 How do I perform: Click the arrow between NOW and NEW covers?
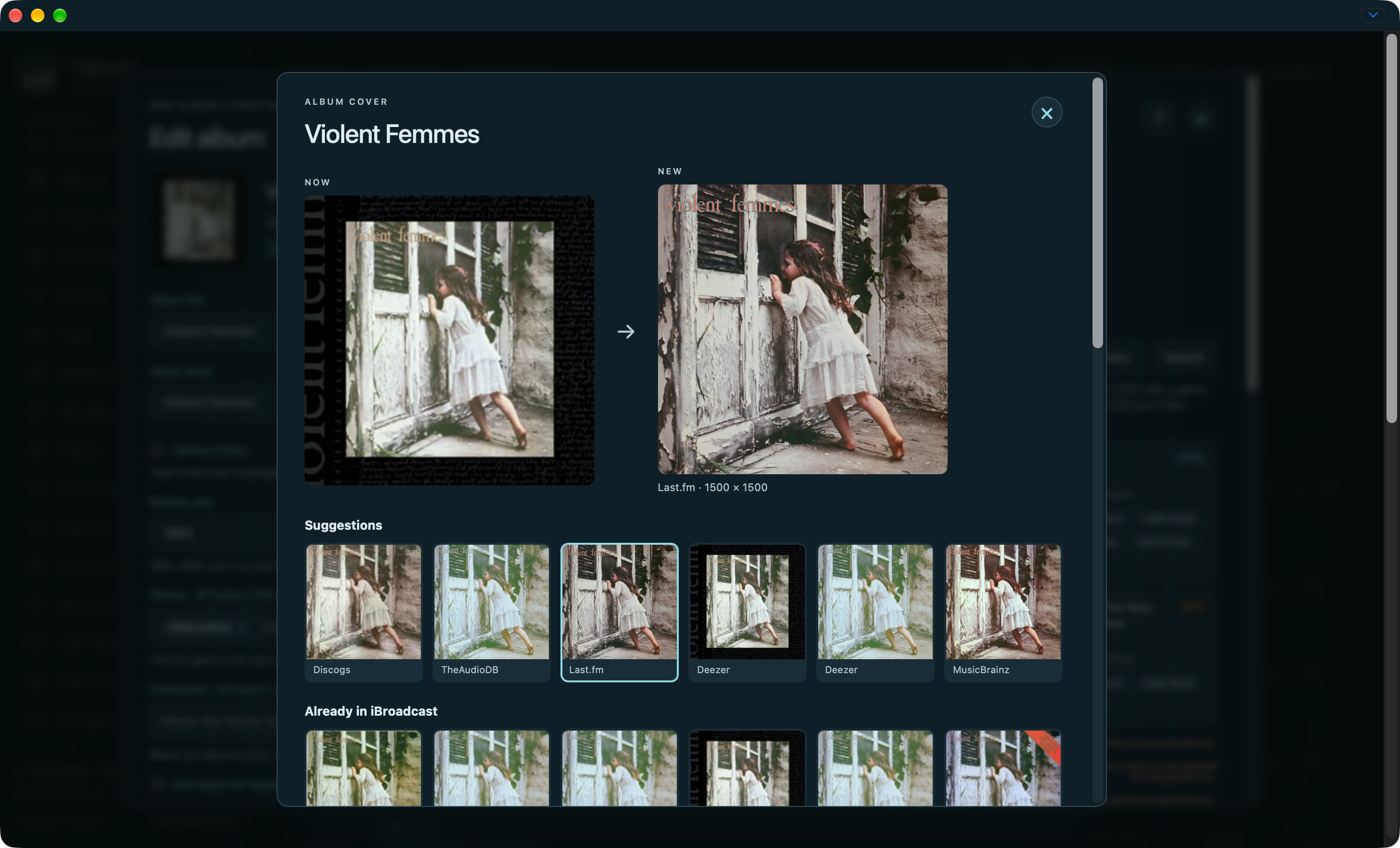(x=626, y=331)
